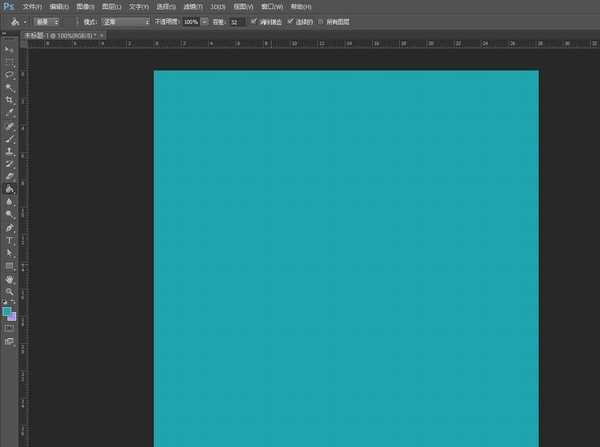Viewport: 600px width, 447px height.
Task: Select the Paint Bucket tool in toolbox
Action: pyautogui.click(x=9, y=188)
